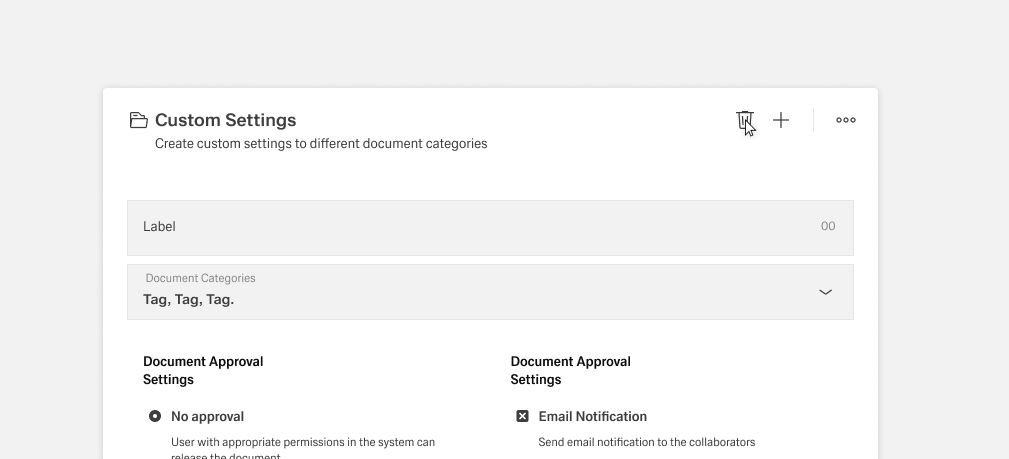The height and width of the screenshot is (459, 1009).
Task: Click the plus icon to add settings
Action: [781, 120]
